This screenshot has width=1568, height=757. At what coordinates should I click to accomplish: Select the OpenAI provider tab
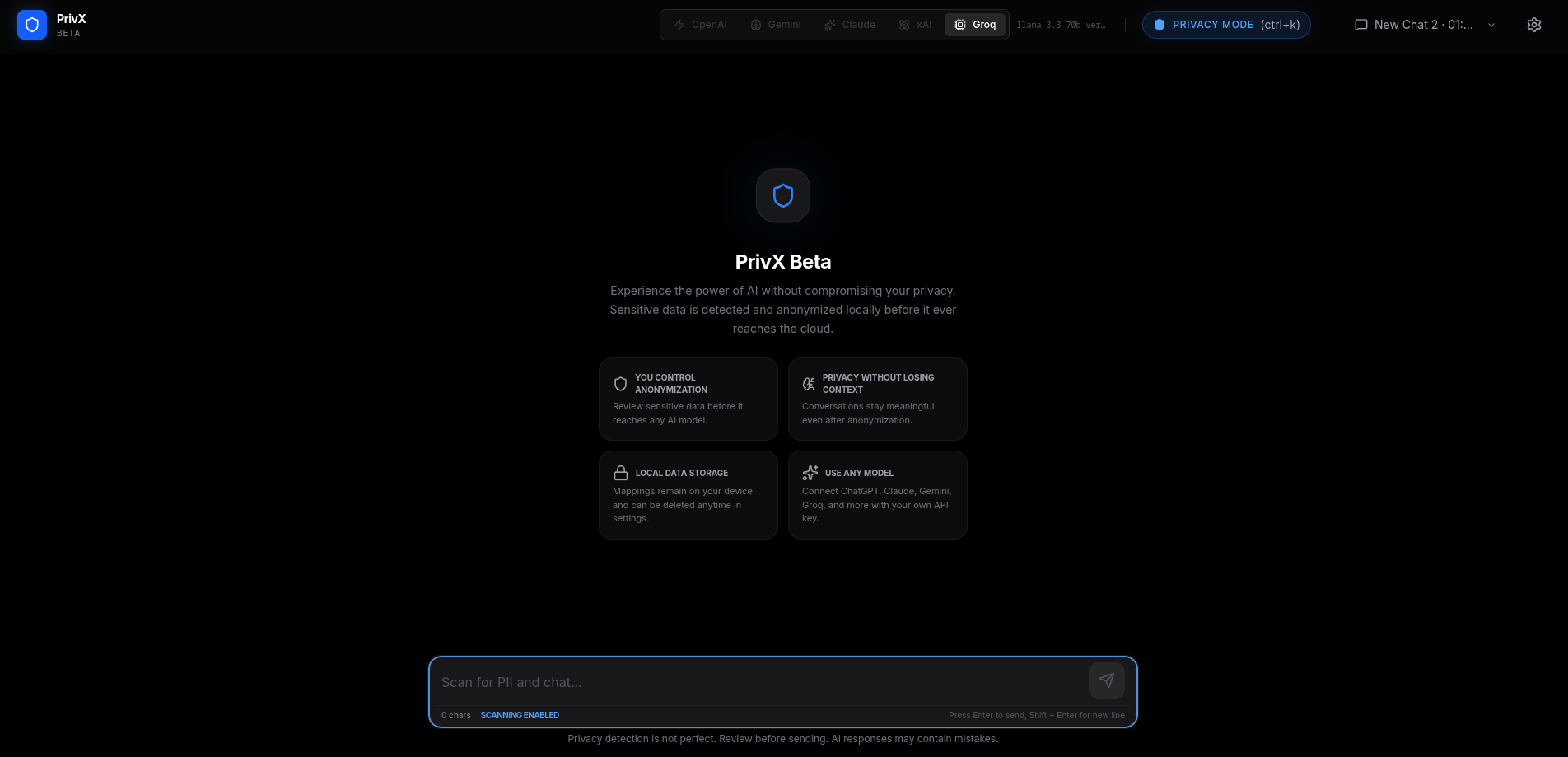[700, 25]
